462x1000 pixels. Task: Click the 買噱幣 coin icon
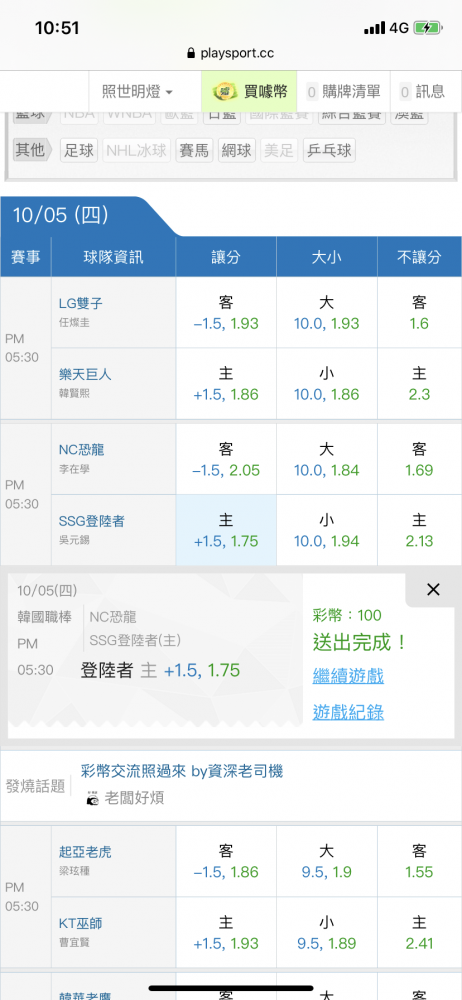click(x=225, y=91)
